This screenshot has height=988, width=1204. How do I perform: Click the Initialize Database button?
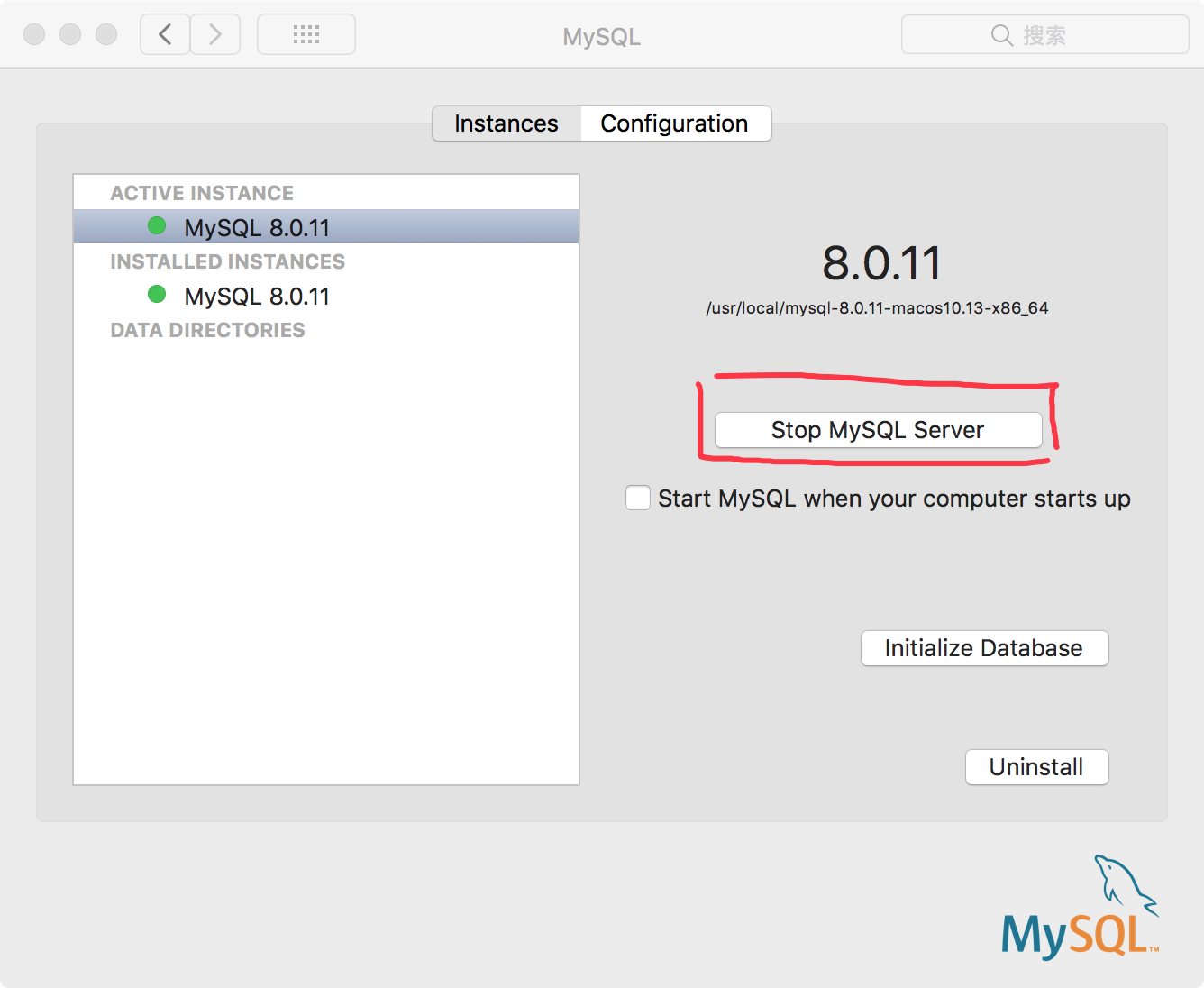coord(985,648)
